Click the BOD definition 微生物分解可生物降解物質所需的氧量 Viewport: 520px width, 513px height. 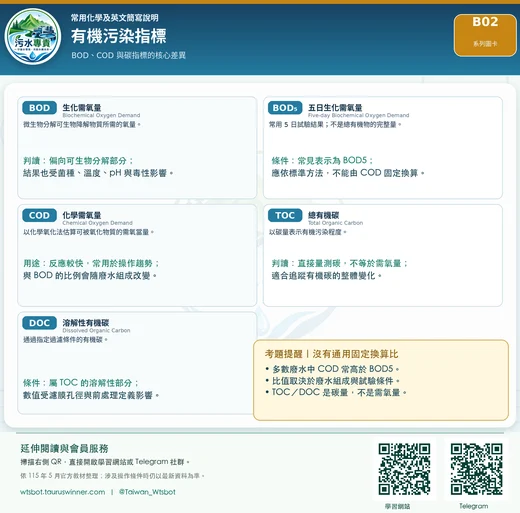(82, 124)
